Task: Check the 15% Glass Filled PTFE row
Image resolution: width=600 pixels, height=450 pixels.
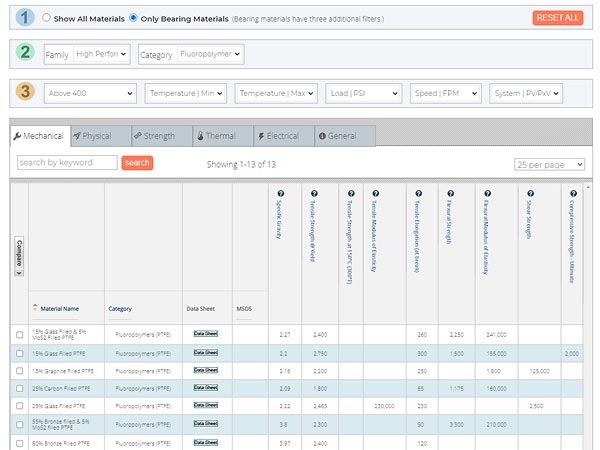Action: (x=20, y=354)
